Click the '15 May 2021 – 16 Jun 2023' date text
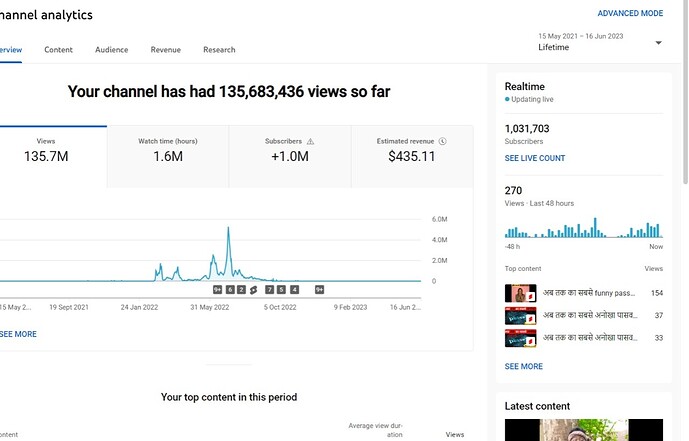 [x=580, y=36]
